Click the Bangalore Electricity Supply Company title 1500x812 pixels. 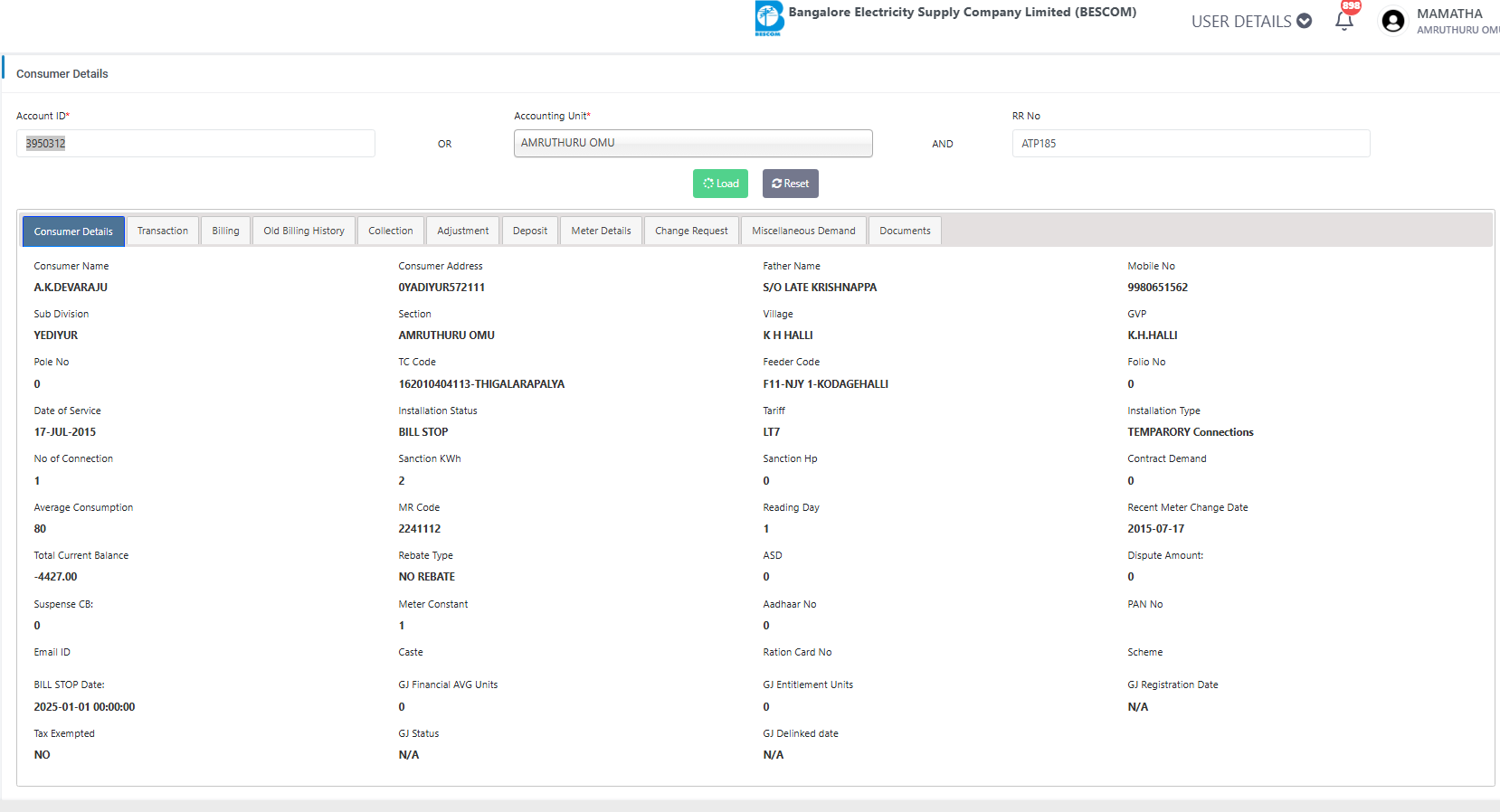[x=963, y=13]
